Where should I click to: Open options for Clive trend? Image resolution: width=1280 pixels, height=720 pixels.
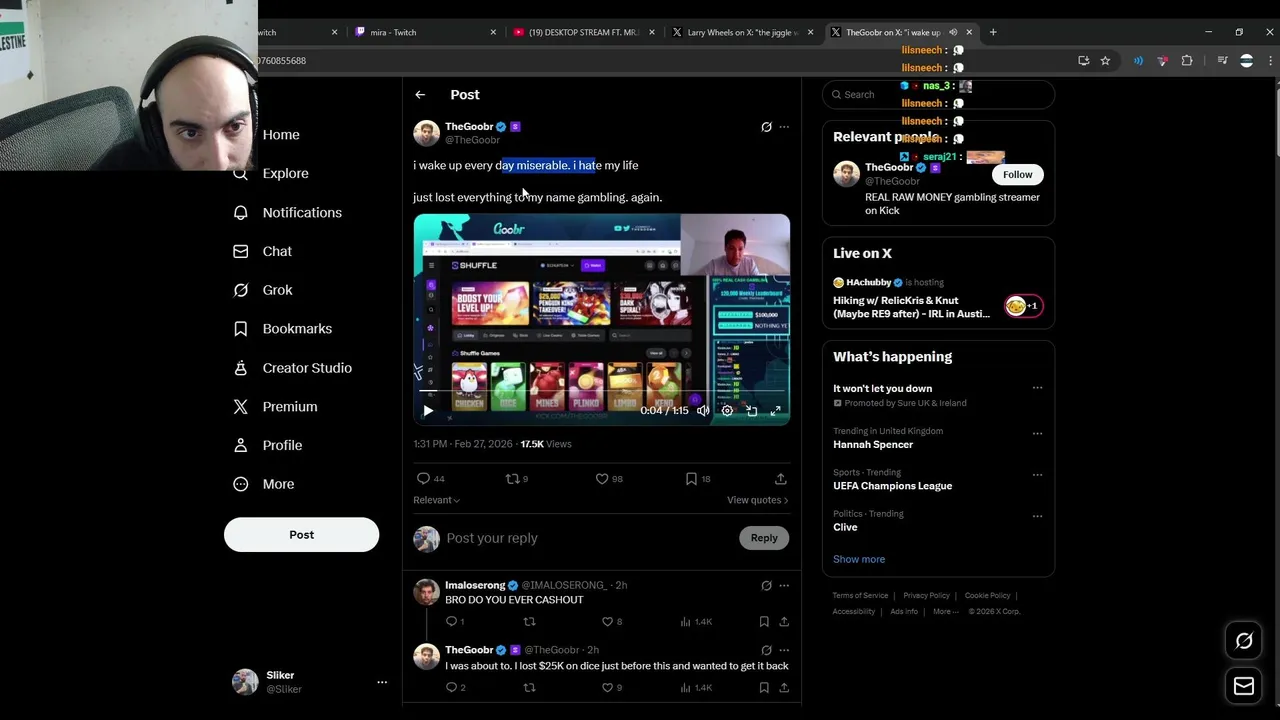(x=1037, y=516)
